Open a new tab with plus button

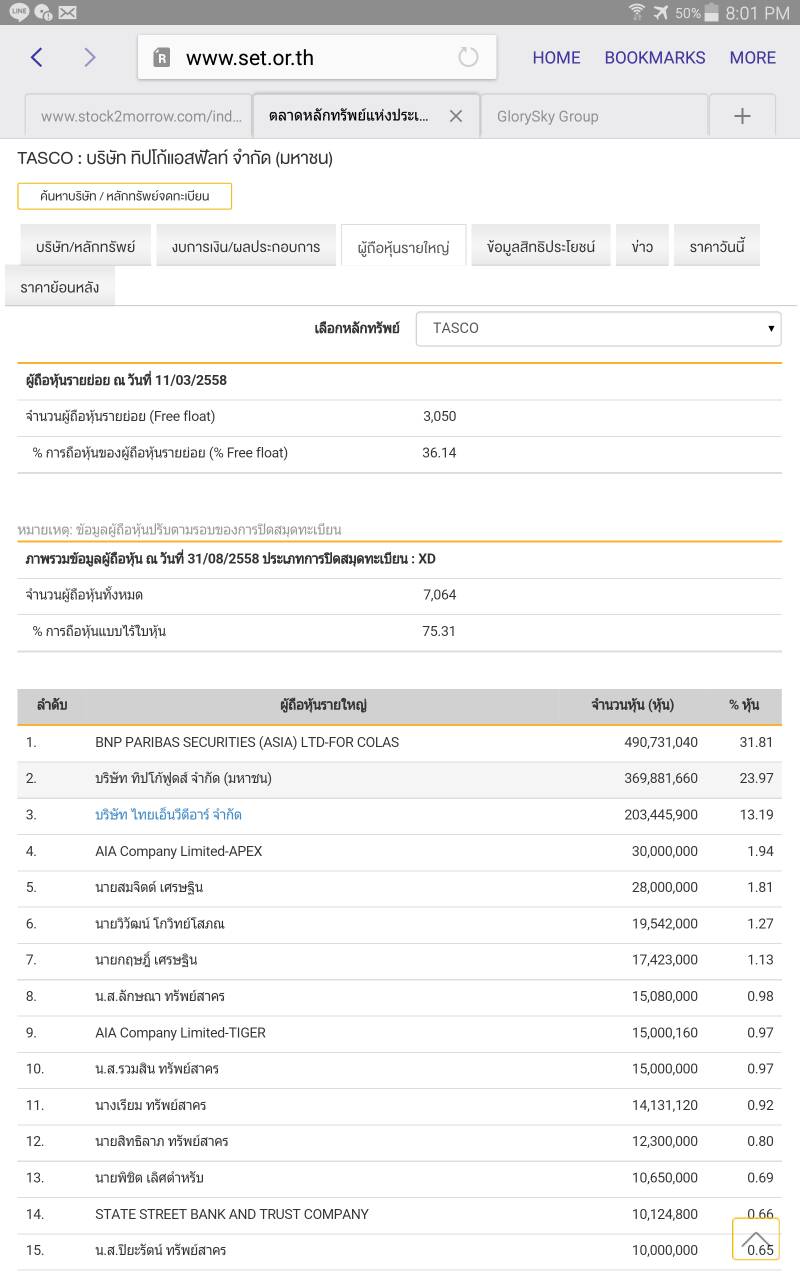click(x=742, y=116)
